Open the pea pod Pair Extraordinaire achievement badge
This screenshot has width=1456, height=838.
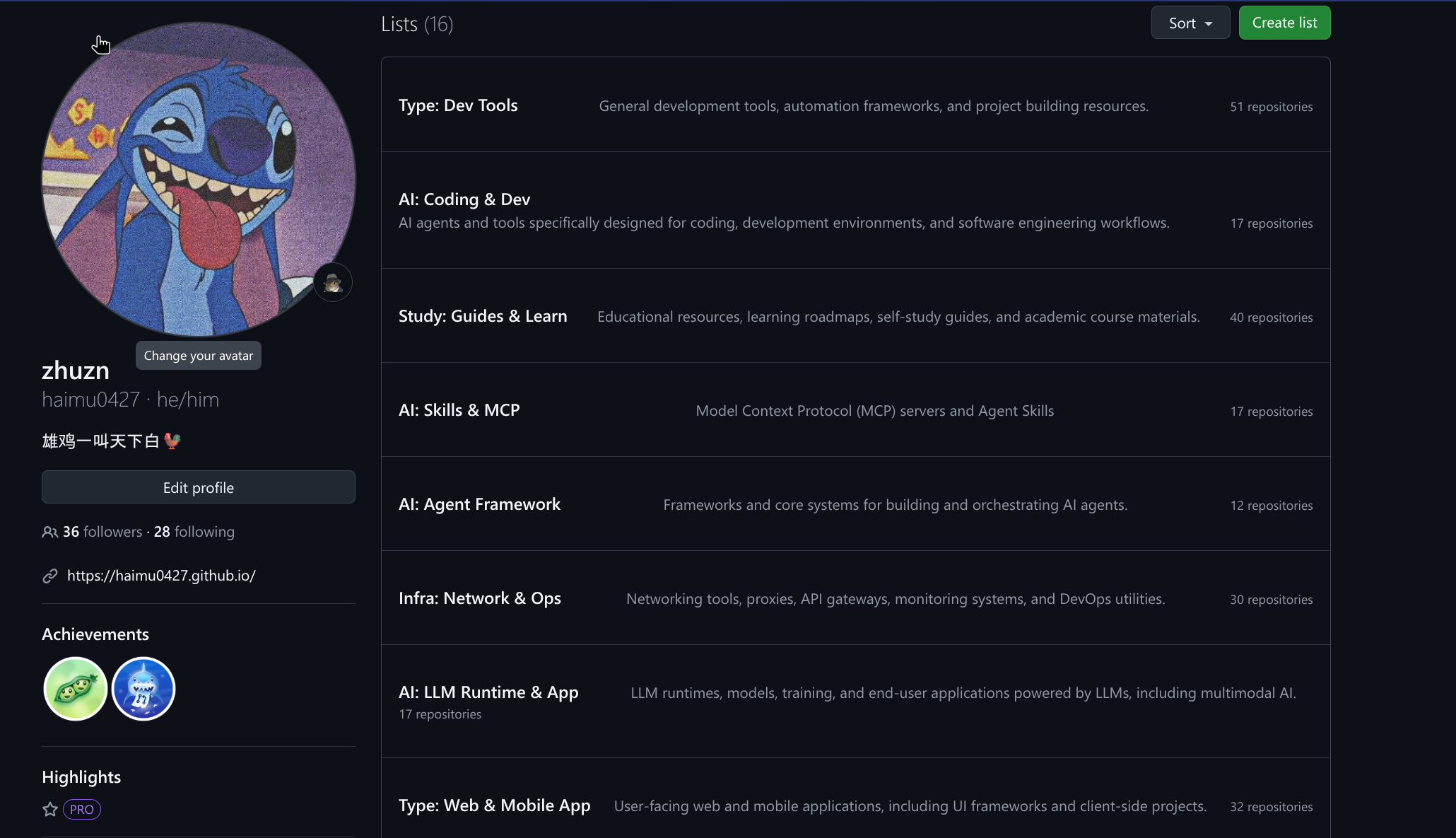[76, 689]
